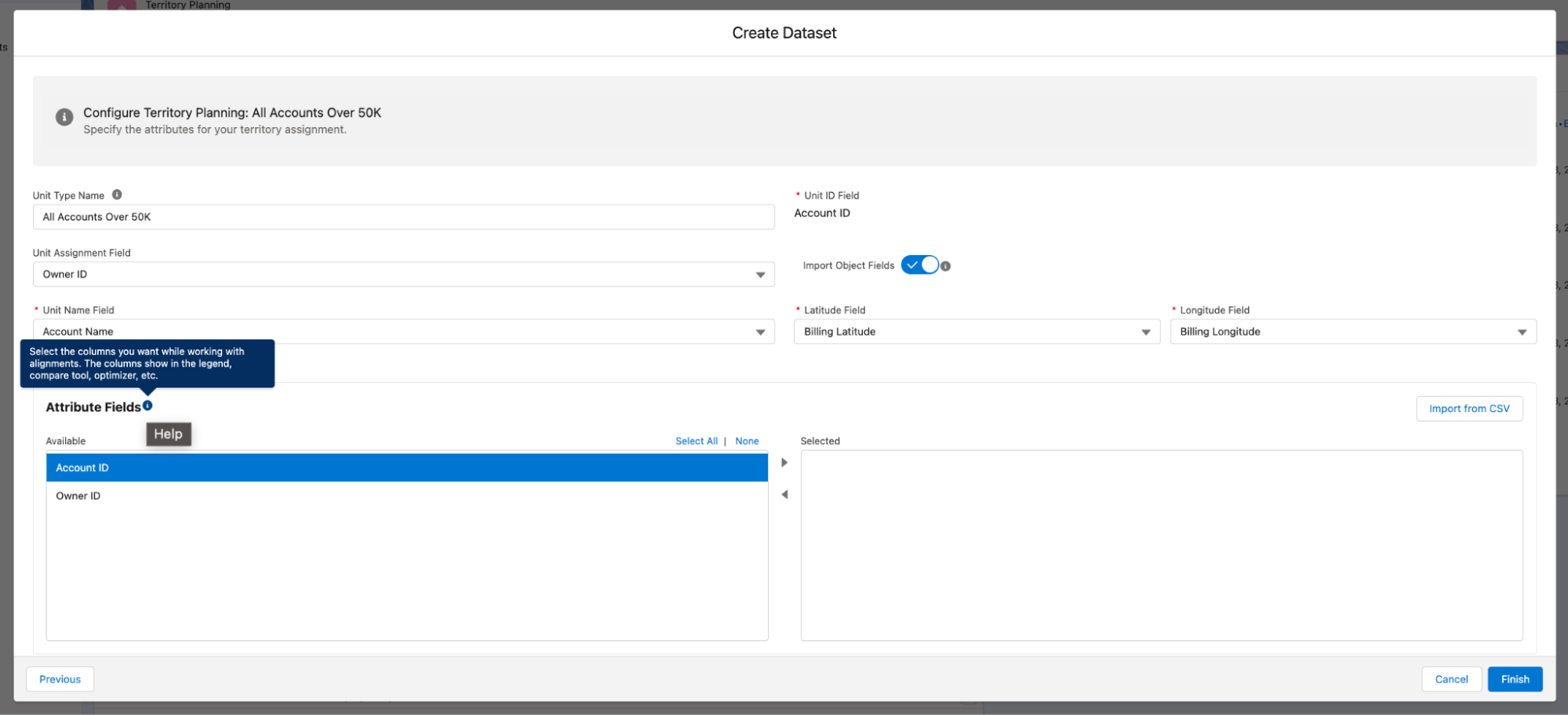
Task: Click the Unit Type Name info icon
Action: [x=117, y=195]
